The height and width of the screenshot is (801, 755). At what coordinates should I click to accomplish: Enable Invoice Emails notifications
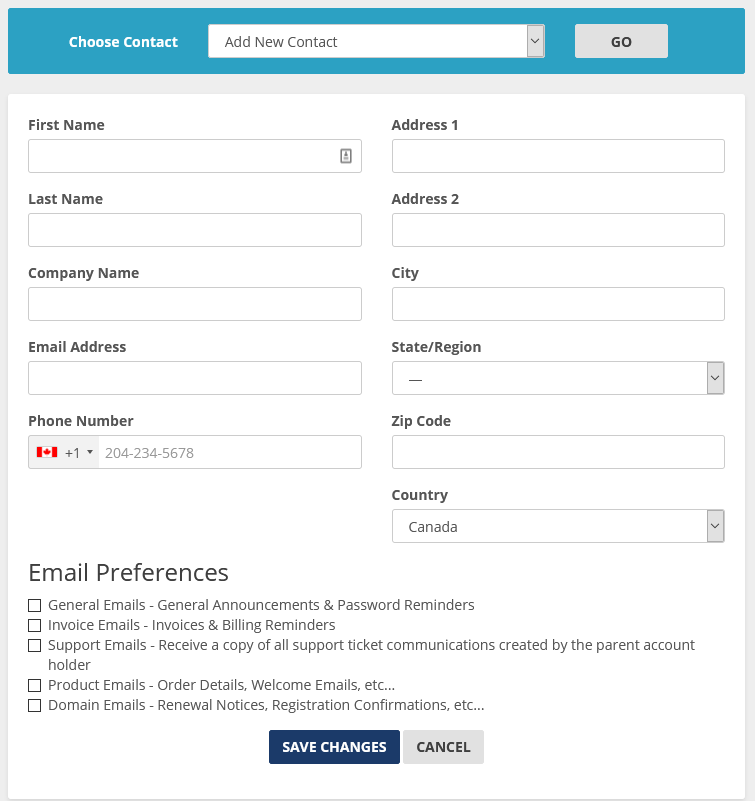(x=35, y=625)
